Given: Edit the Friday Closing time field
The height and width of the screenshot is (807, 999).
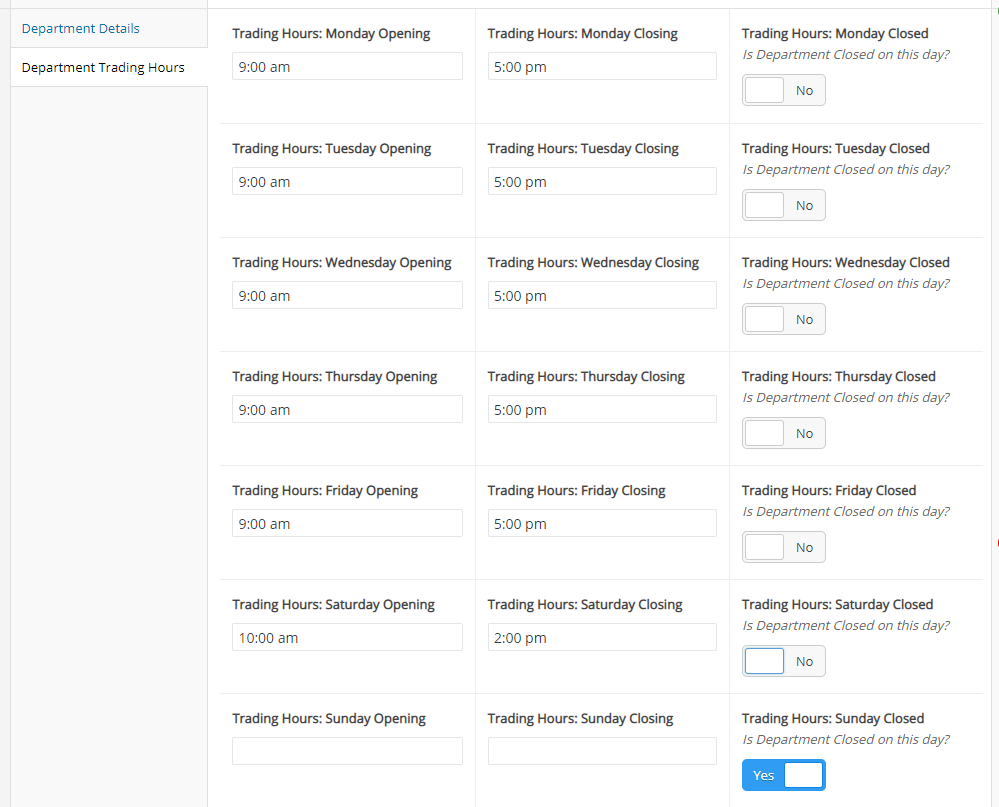Looking at the screenshot, I should 602,523.
